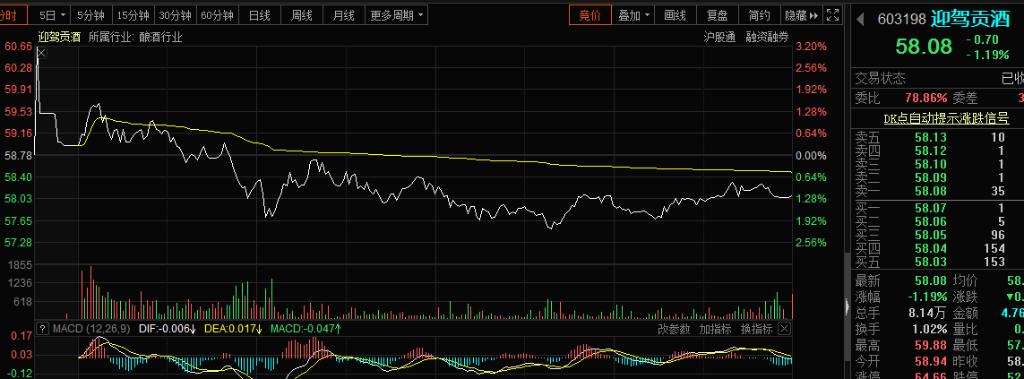The width and height of the screenshot is (1024, 379).
Task: Click 改参数 to edit indicator parameters
Action: click(x=673, y=329)
